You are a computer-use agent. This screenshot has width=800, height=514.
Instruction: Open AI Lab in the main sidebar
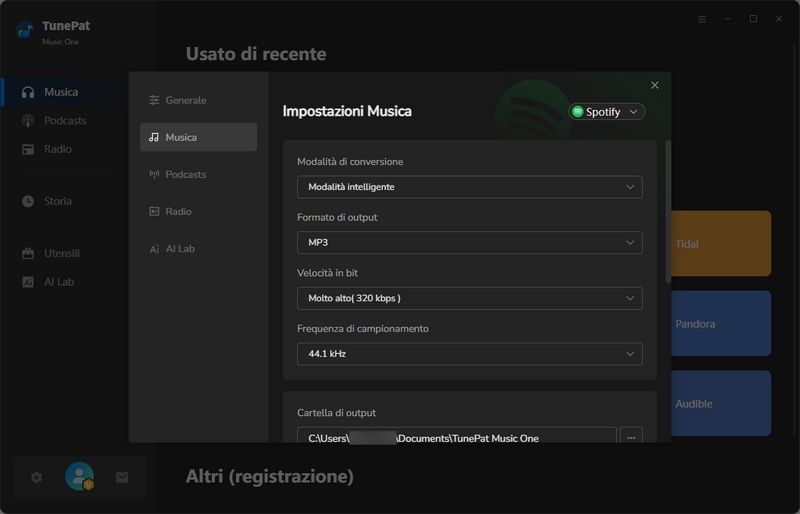[x=59, y=282]
